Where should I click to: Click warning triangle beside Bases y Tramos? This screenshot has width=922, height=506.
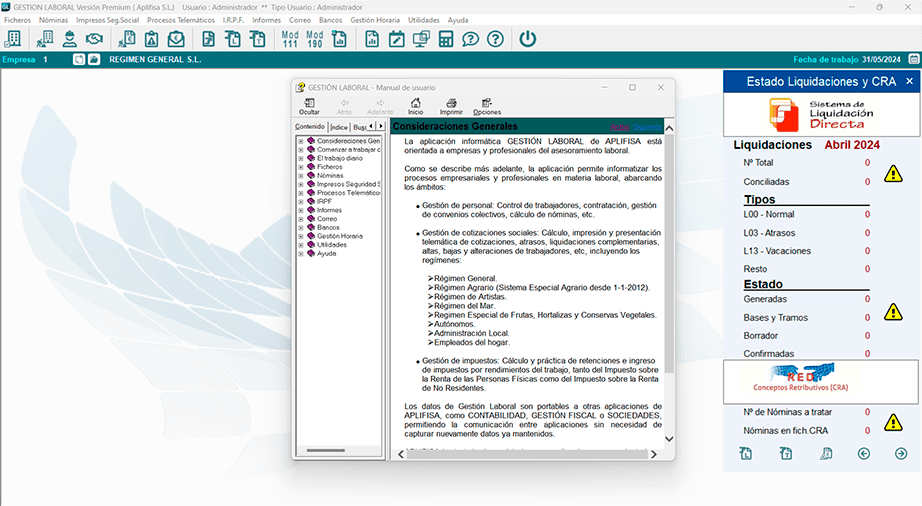(x=893, y=312)
